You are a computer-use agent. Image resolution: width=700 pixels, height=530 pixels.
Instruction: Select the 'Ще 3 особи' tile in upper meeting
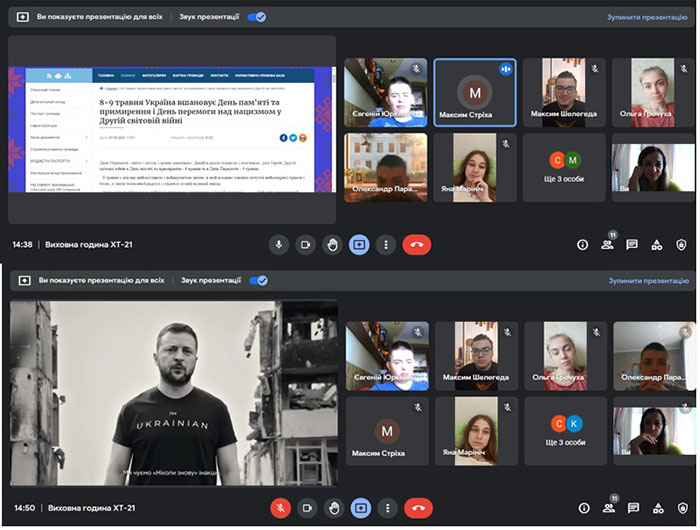pyautogui.click(x=564, y=167)
